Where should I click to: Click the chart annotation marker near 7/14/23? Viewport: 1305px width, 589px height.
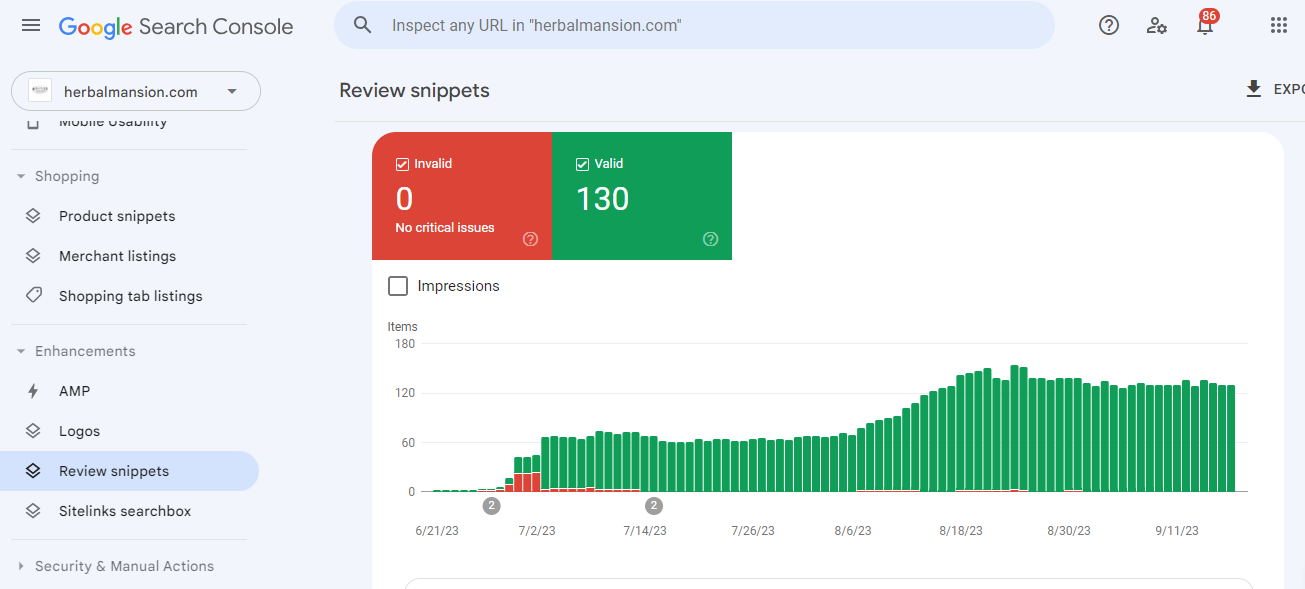654,506
